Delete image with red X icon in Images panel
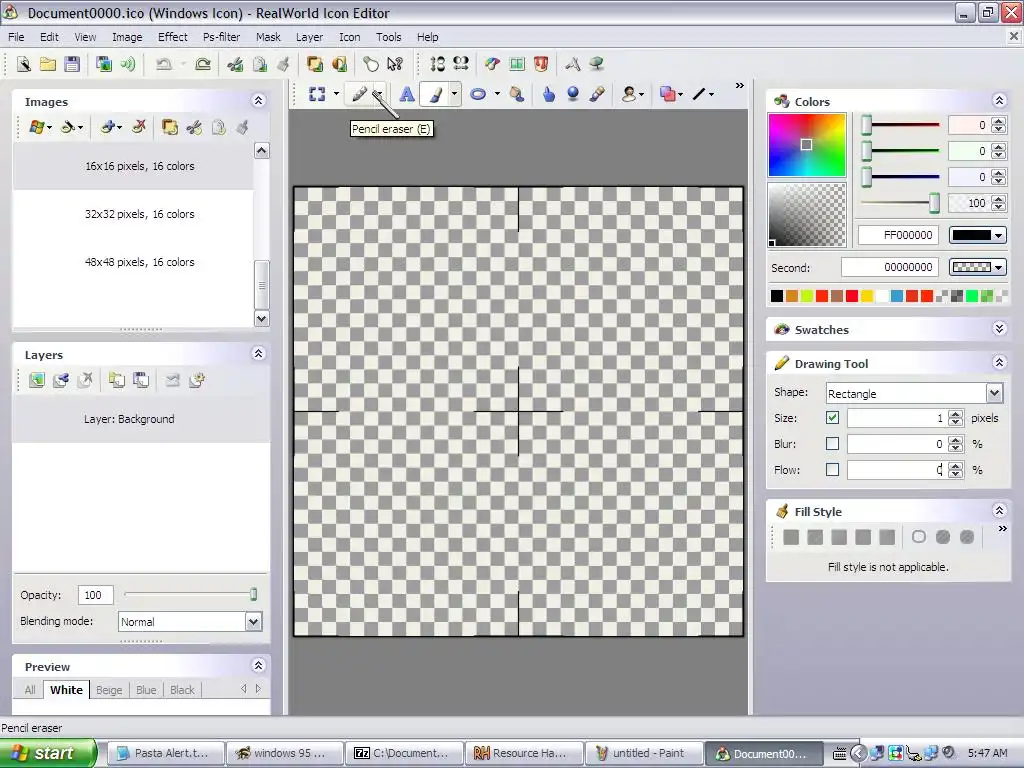Screen dimensions: 1024x768 [x=138, y=127]
